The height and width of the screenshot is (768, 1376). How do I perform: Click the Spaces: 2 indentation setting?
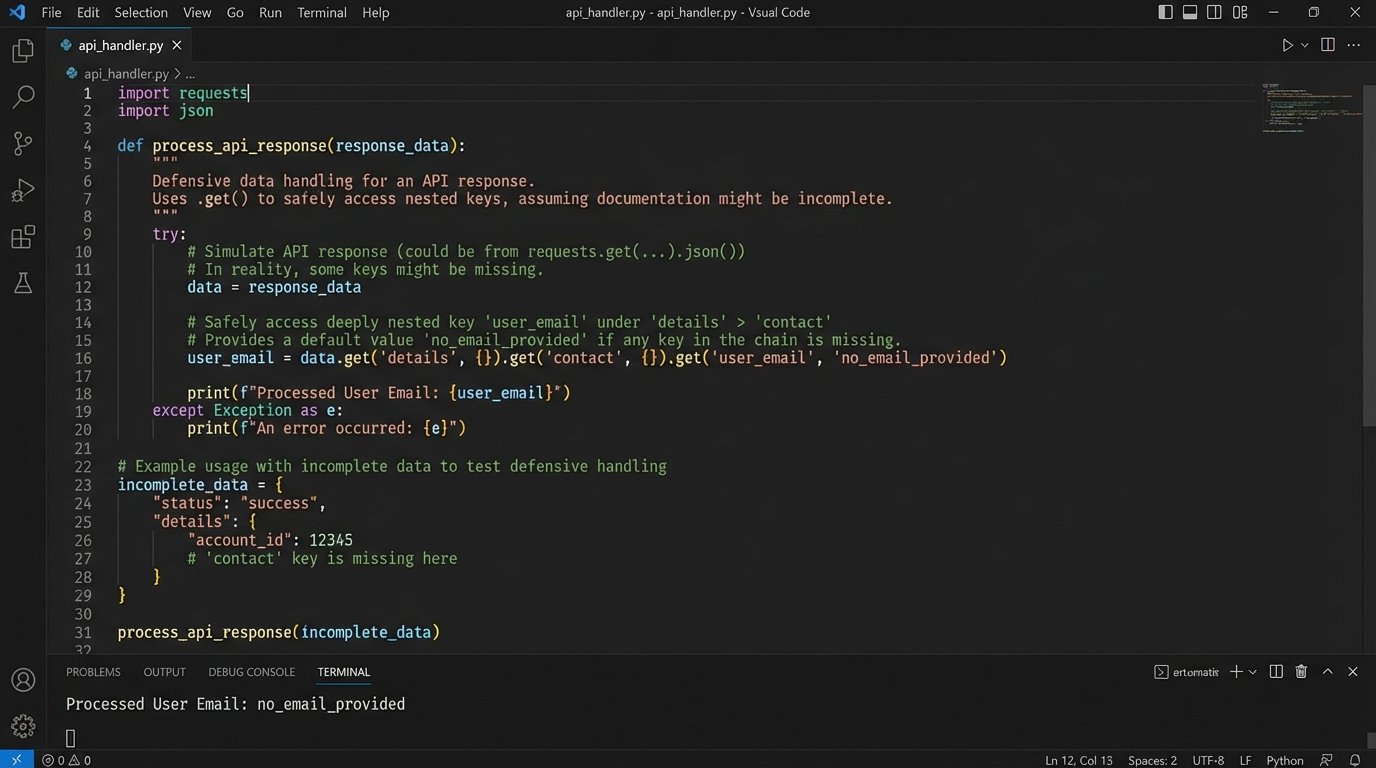[1152, 760]
